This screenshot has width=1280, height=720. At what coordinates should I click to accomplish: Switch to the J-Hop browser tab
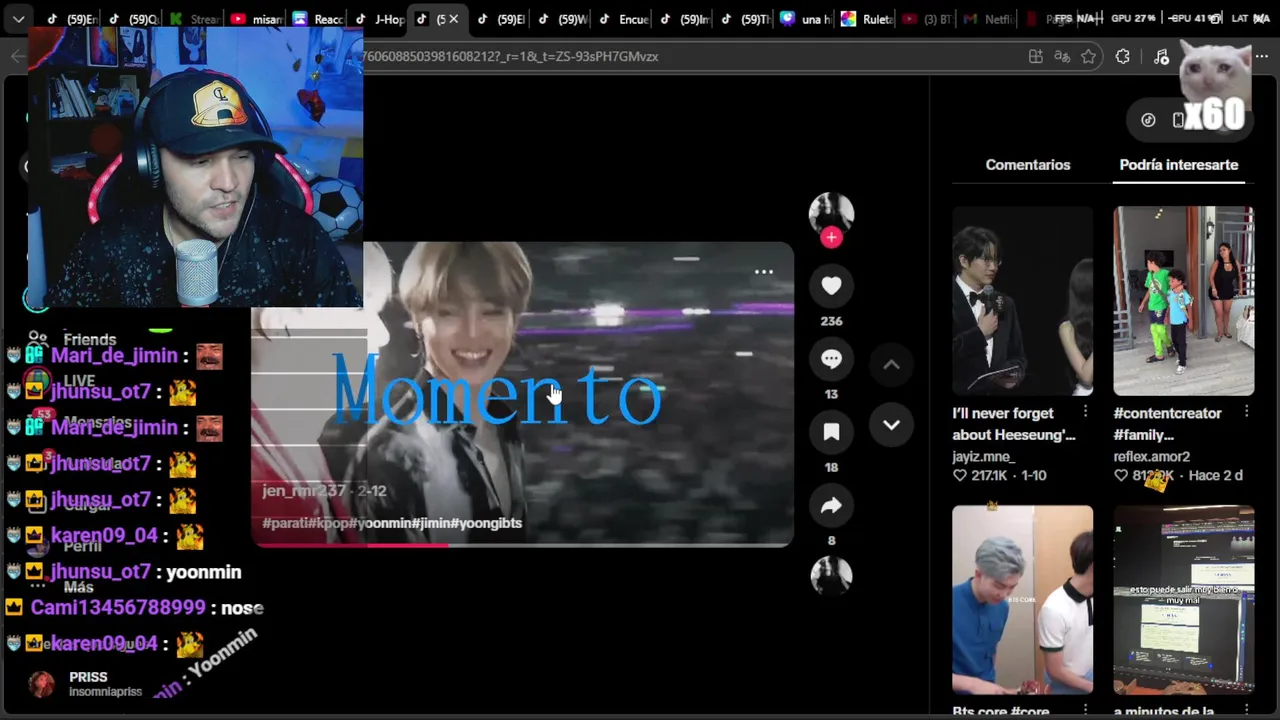coord(379,19)
